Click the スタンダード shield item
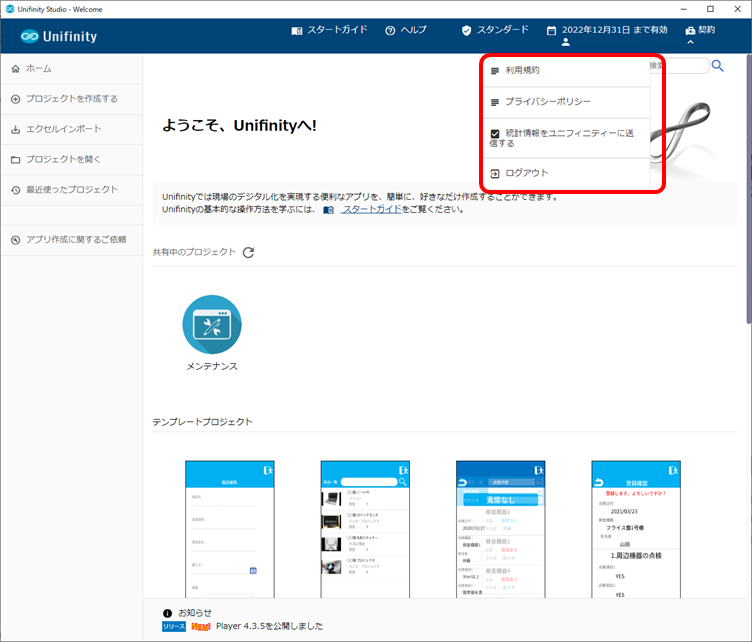This screenshot has width=752, height=642. (494, 30)
